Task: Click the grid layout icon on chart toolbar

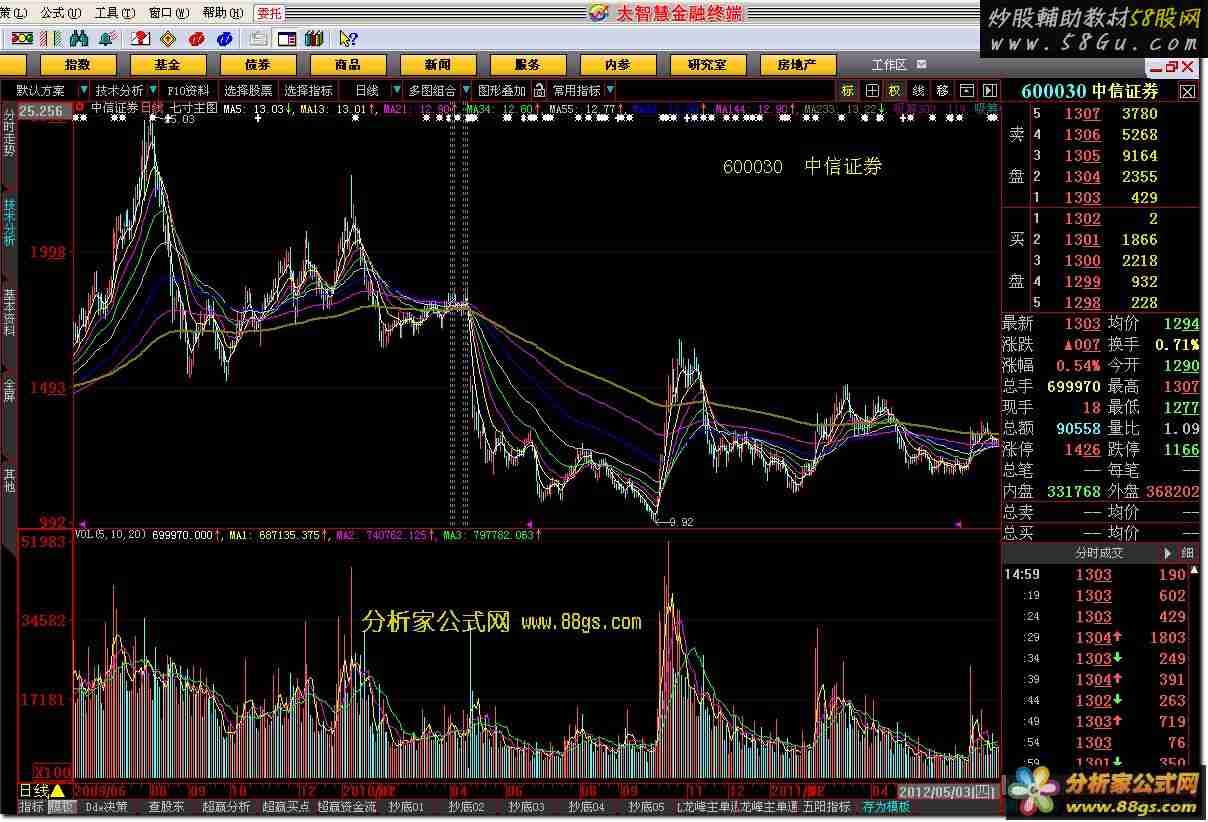Action: tap(872, 90)
